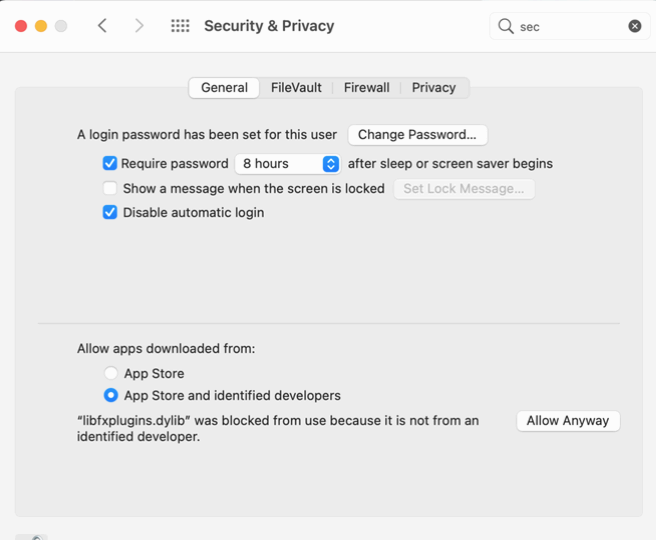
Task: Clear the search text with X icon
Action: point(635,26)
